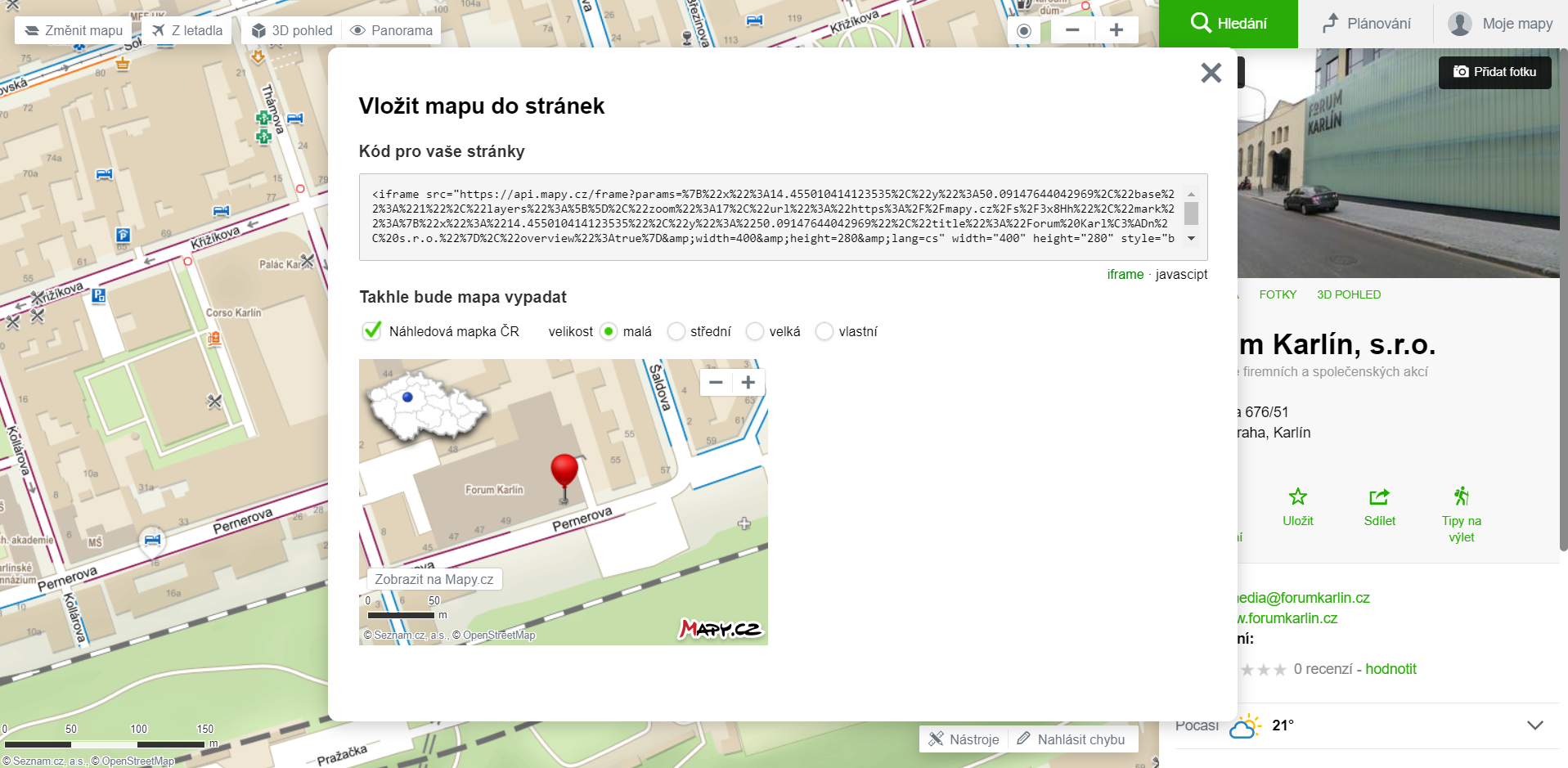Switch to 3D POHLED tab
The width and height of the screenshot is (1568, 768).
[1348, 294]
